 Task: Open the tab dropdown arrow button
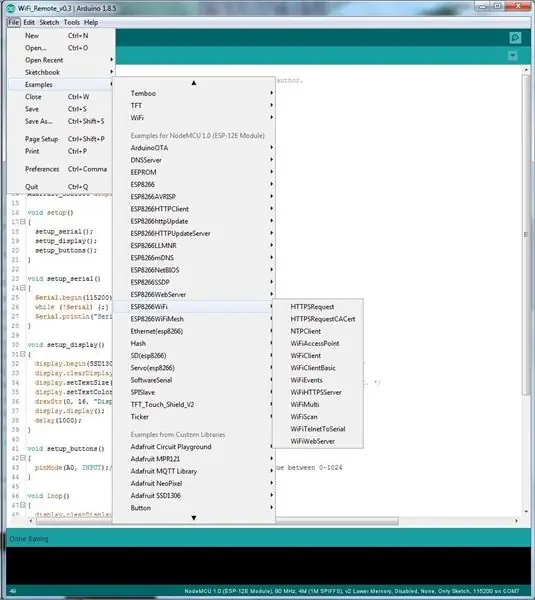coord(512,56)
